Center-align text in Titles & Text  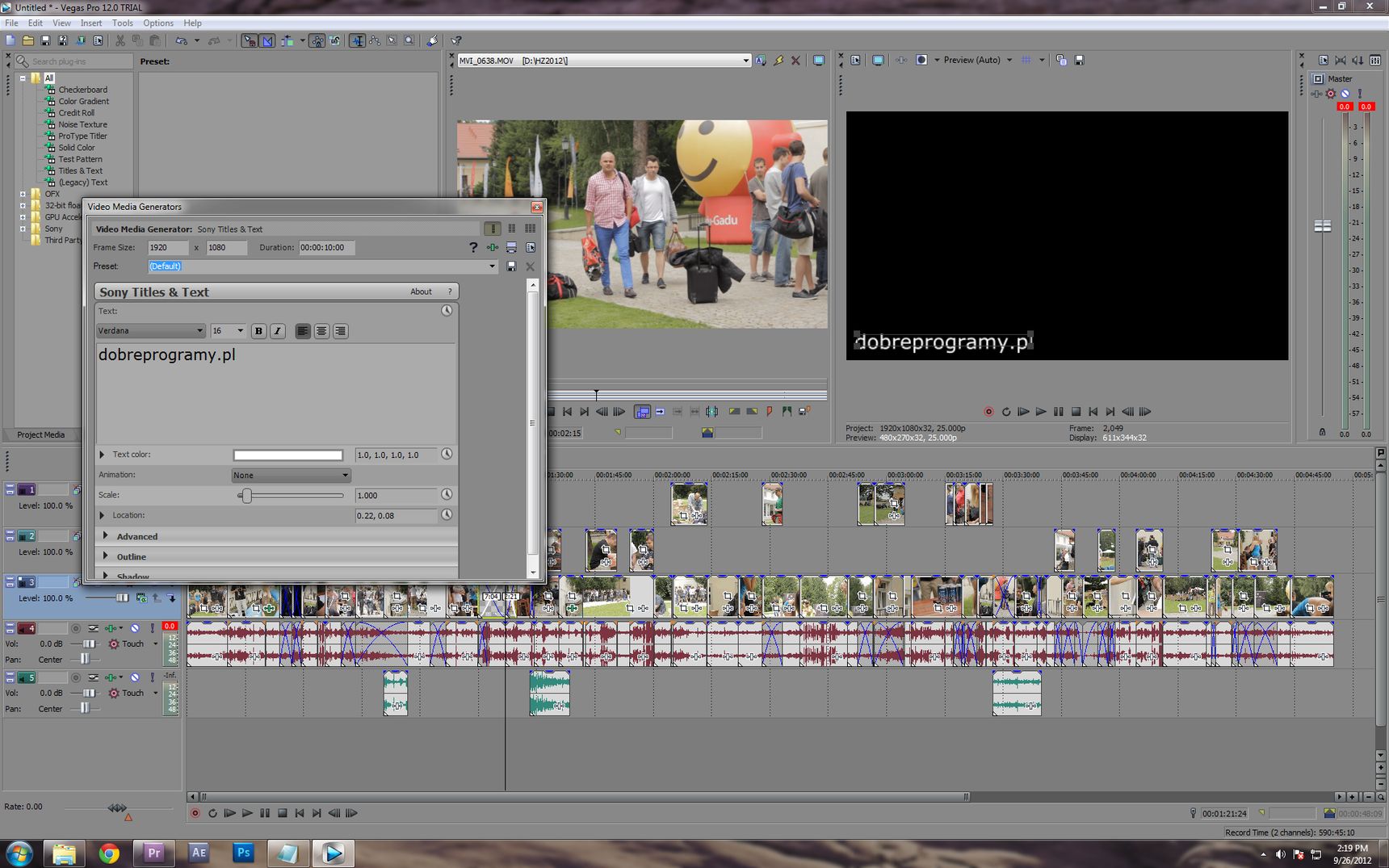321,331
